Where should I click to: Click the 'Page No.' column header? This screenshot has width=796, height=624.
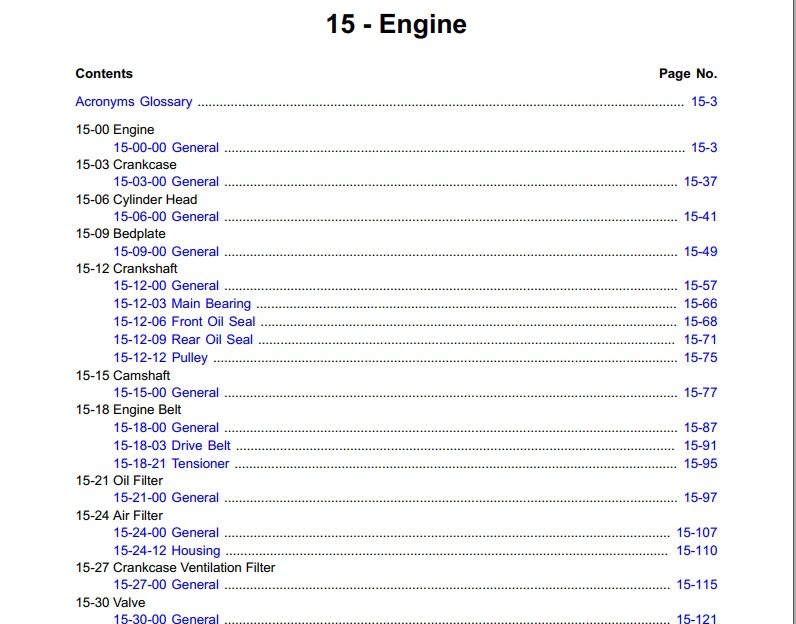point(688,74)
